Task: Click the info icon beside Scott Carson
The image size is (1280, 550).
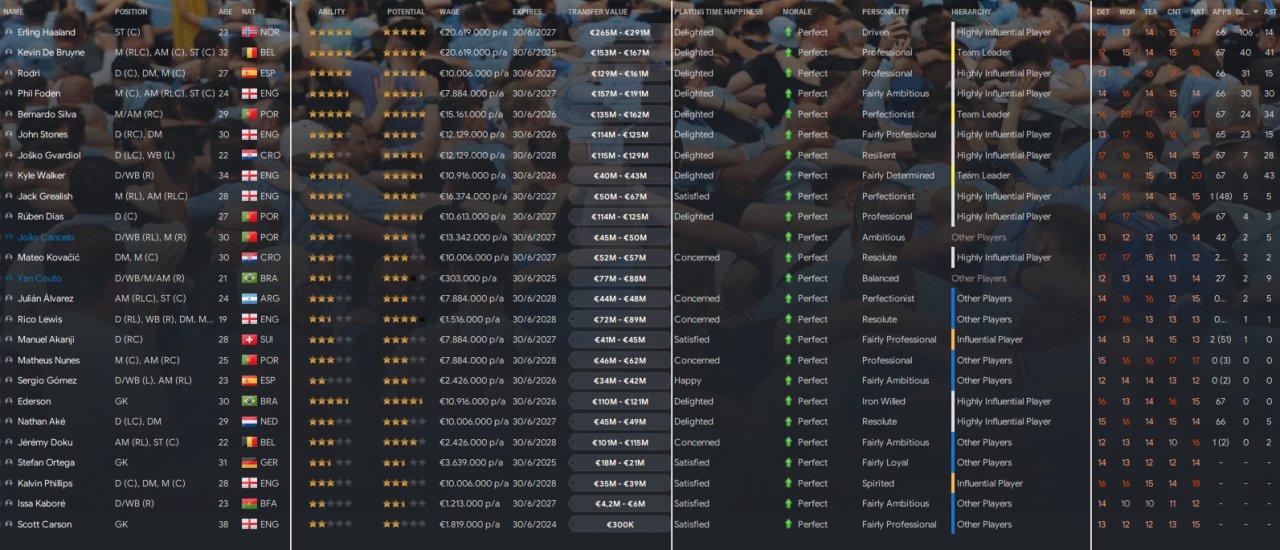Action: point(9,524)
